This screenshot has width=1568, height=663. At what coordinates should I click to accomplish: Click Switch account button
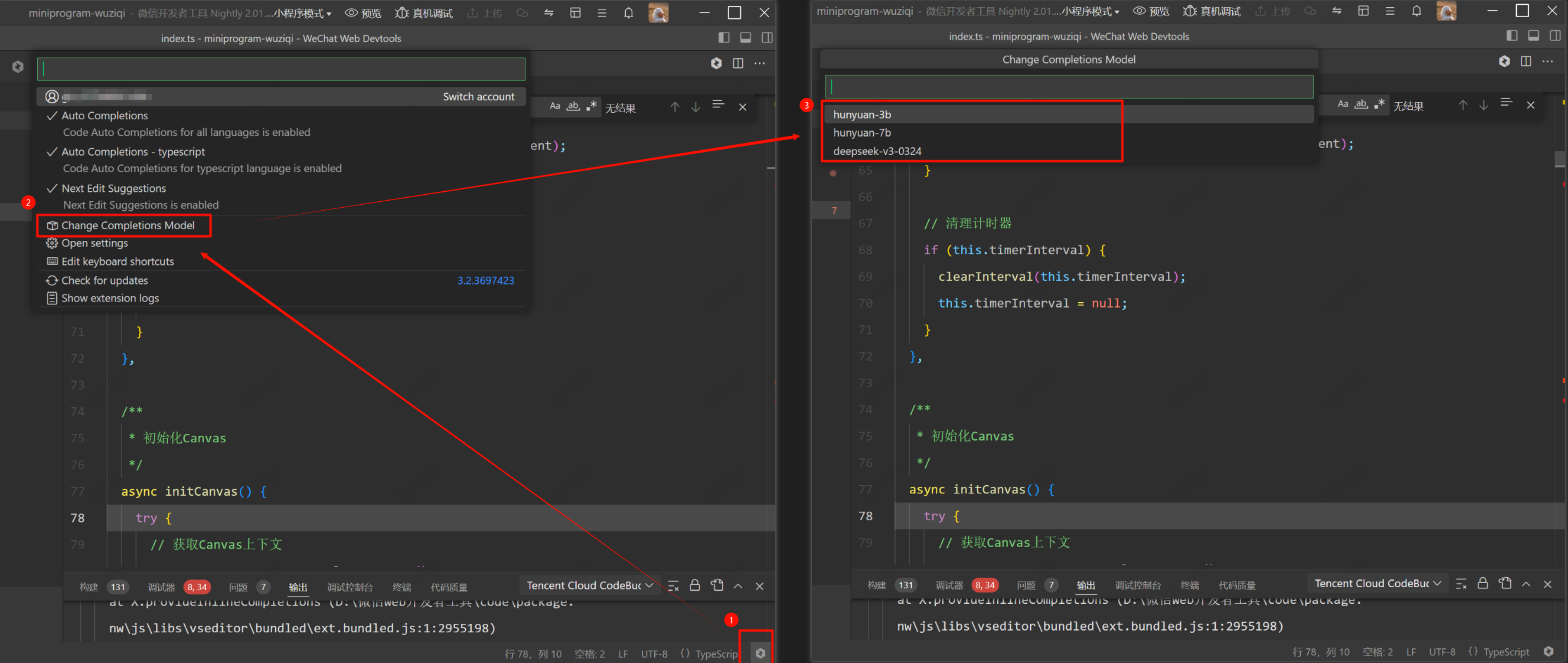(x=478, y=97)
